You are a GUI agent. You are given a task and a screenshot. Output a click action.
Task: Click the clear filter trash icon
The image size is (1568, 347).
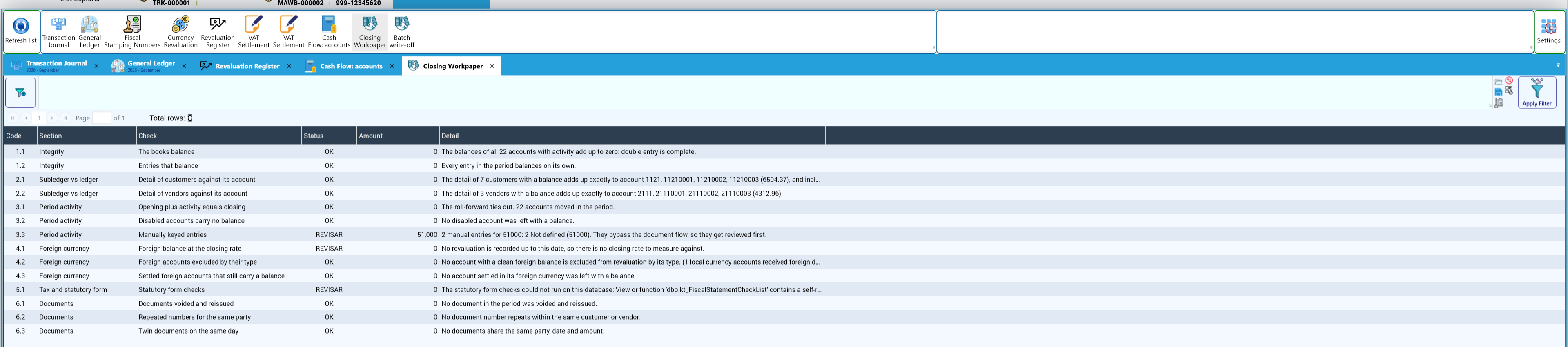tap(1499, 103)
